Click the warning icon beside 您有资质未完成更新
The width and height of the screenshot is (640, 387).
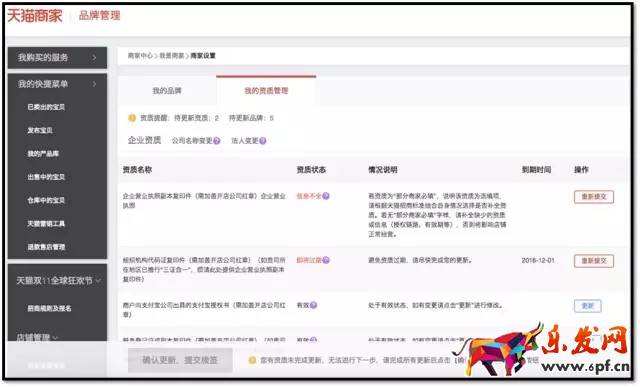(252, 360)
